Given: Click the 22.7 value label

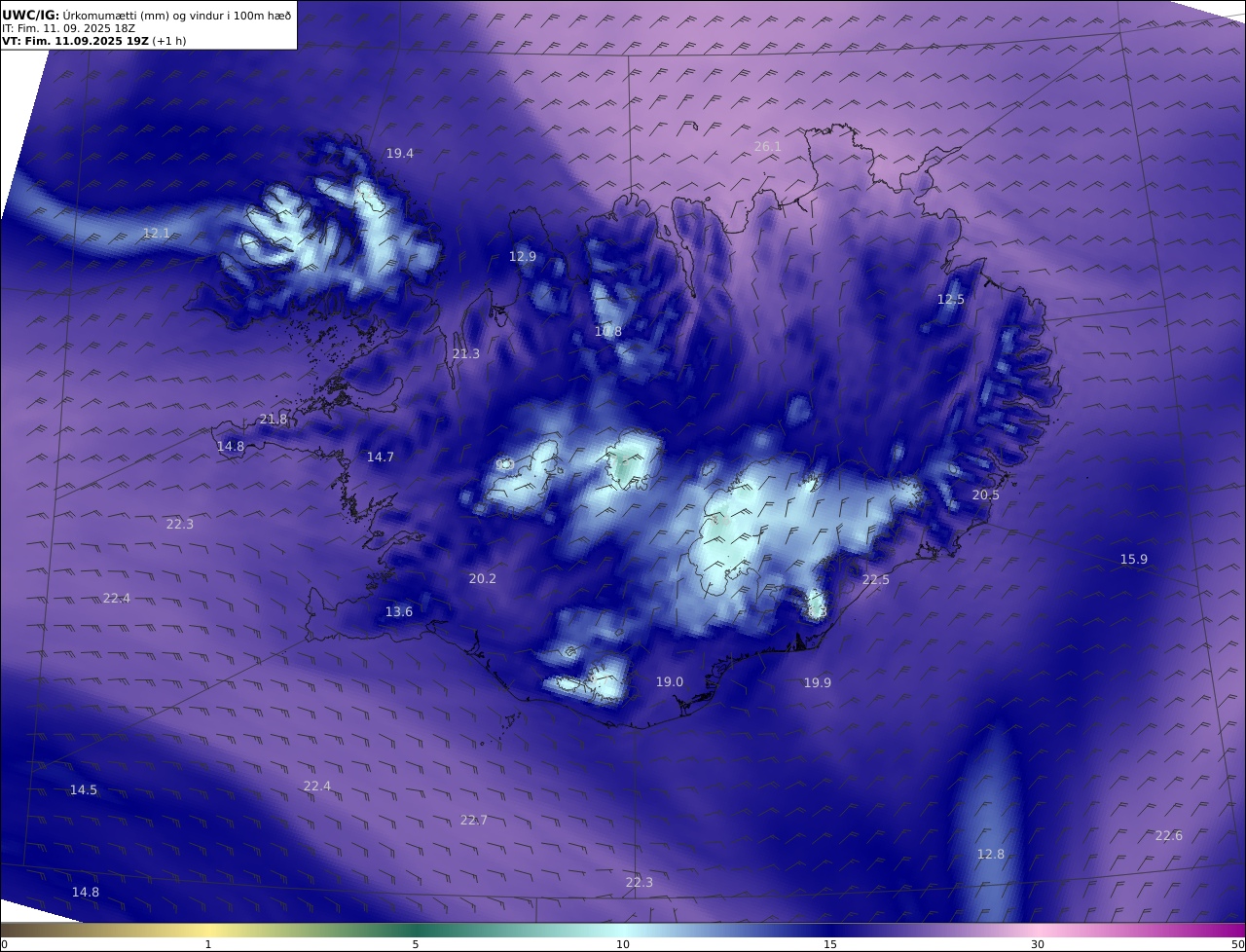Looking at the screenshot, I should coord(474,820).
